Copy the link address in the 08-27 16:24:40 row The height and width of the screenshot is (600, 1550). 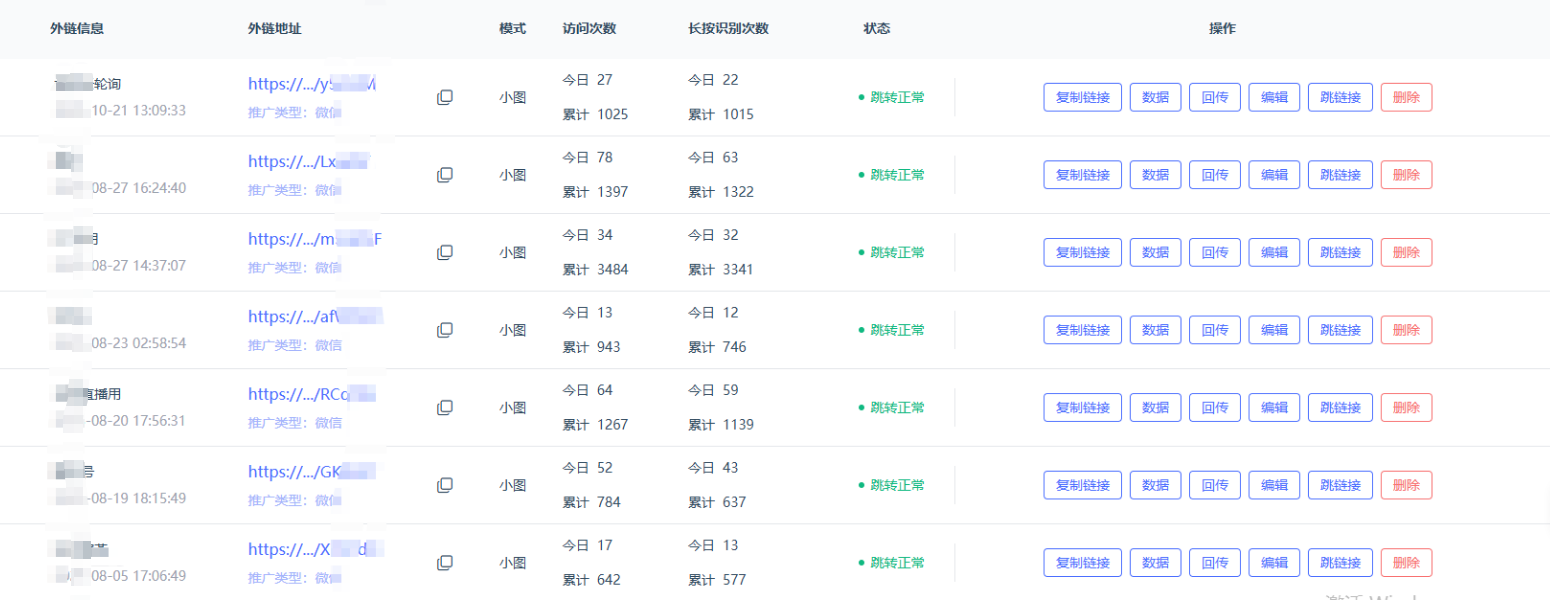pyautogui.click(x=445, y=175)
